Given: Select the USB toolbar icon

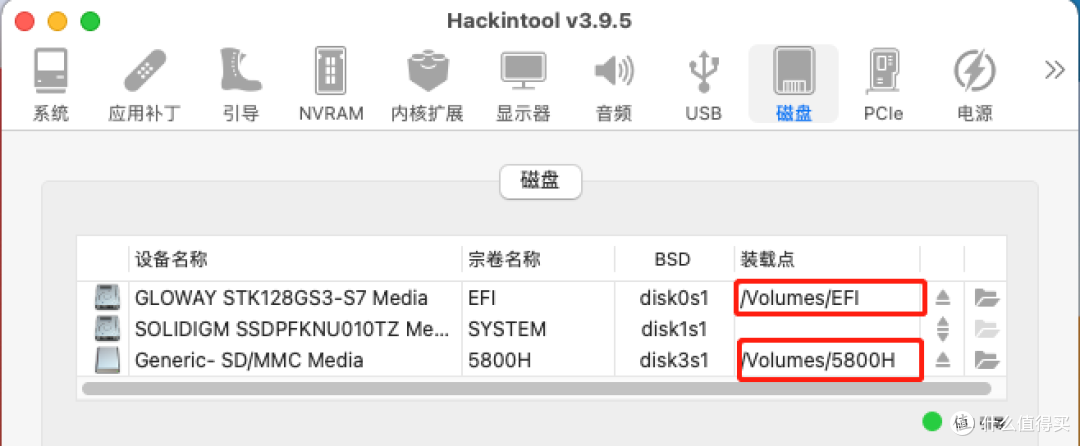Looking at the screenshot, I should coord(703,85).
